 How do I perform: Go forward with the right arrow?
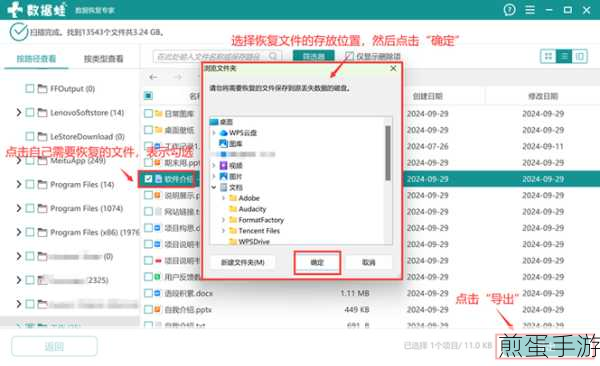(x=178, y=77)
